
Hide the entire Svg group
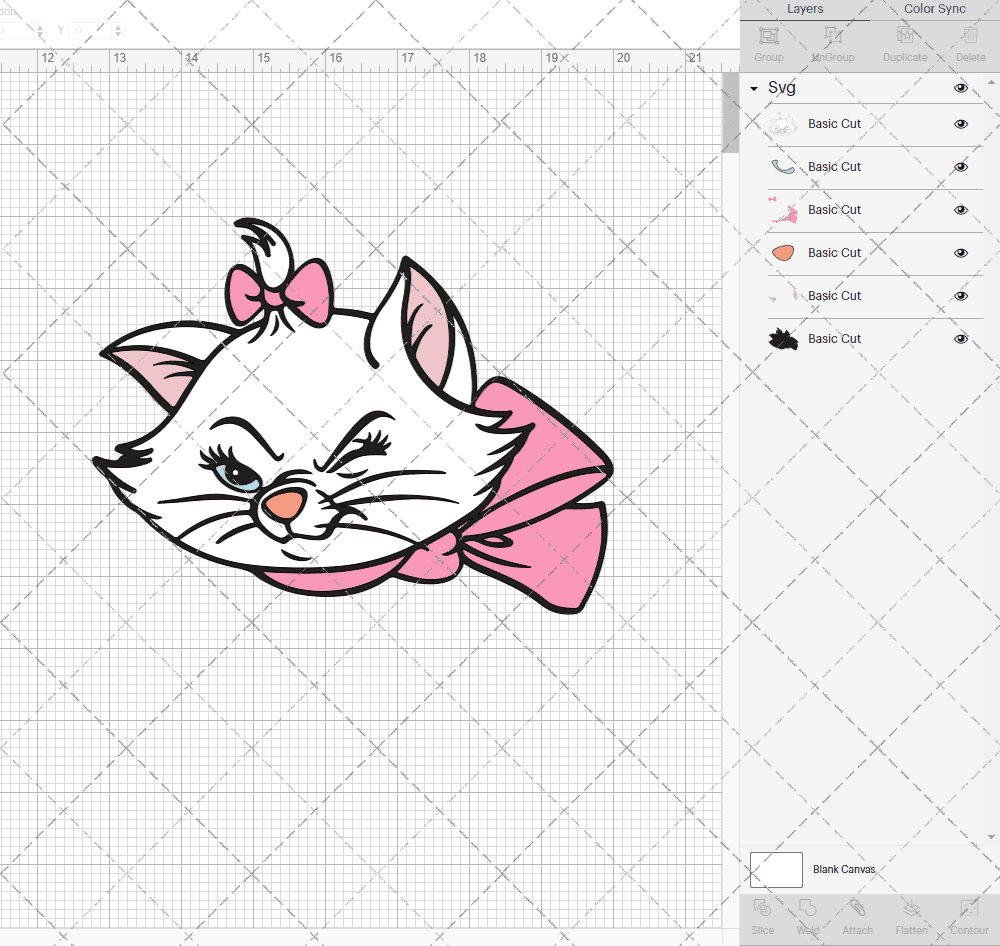tap(960, 88)
